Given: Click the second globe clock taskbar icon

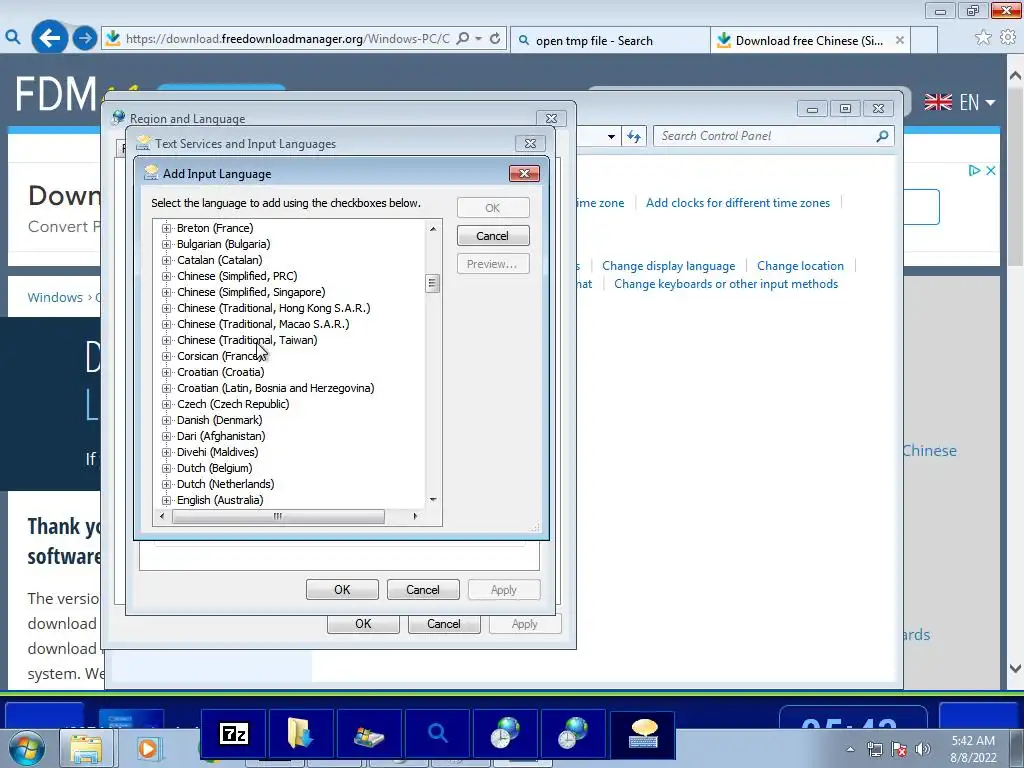Looking at the screenshot, I should coord(573,735).
